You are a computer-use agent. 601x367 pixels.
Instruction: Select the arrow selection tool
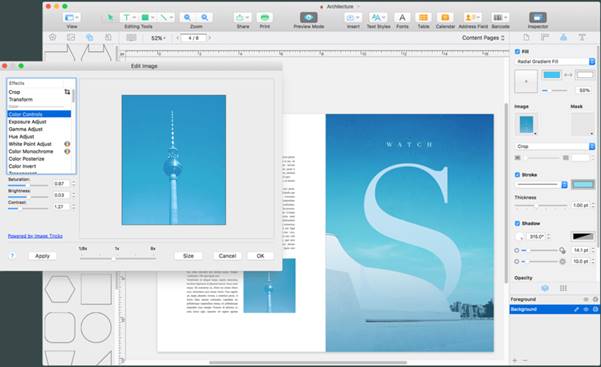[x=110, y=18]
